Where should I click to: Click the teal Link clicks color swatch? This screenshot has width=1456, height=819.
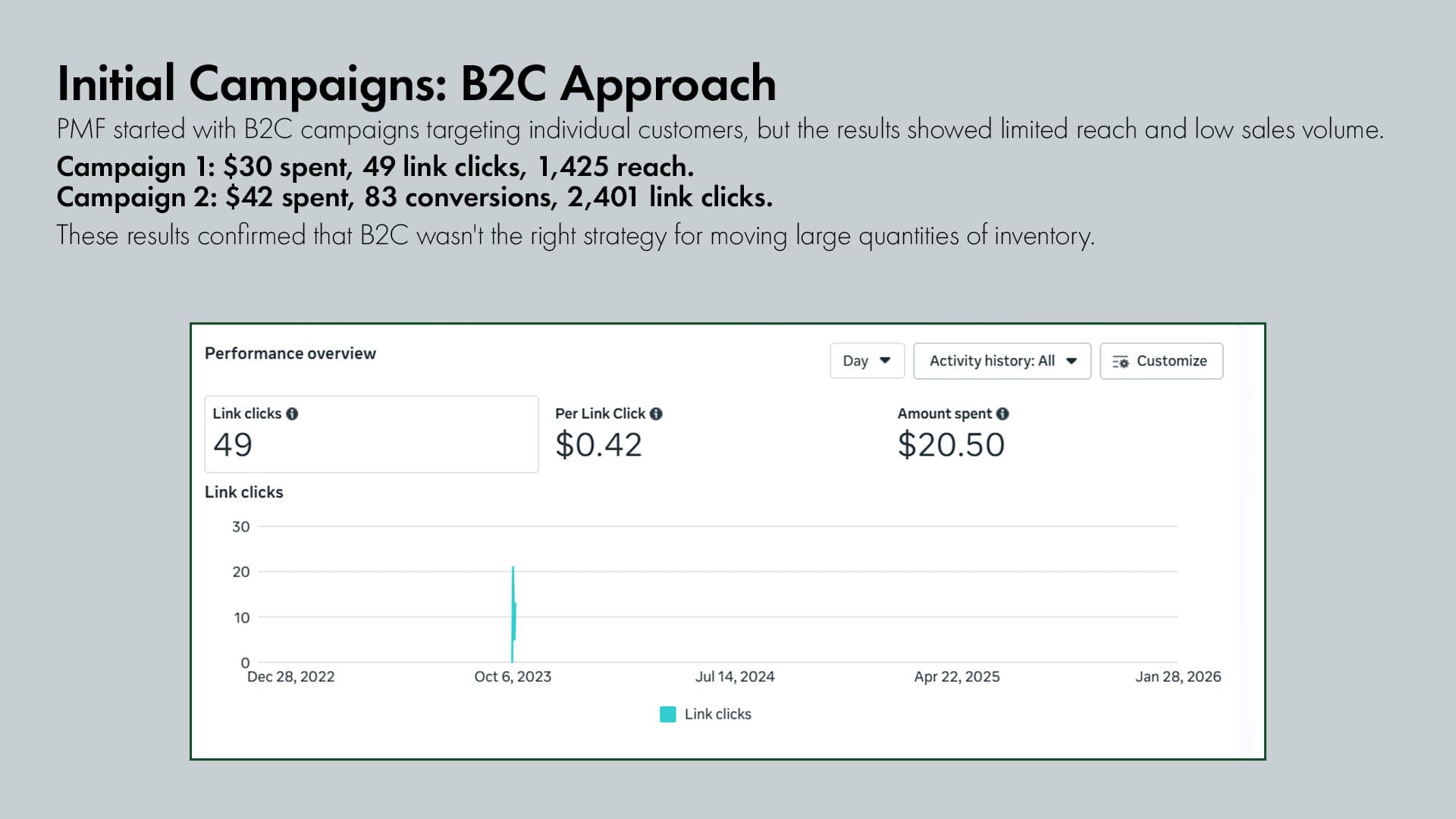pyautogui.click(x=667, y=714)
